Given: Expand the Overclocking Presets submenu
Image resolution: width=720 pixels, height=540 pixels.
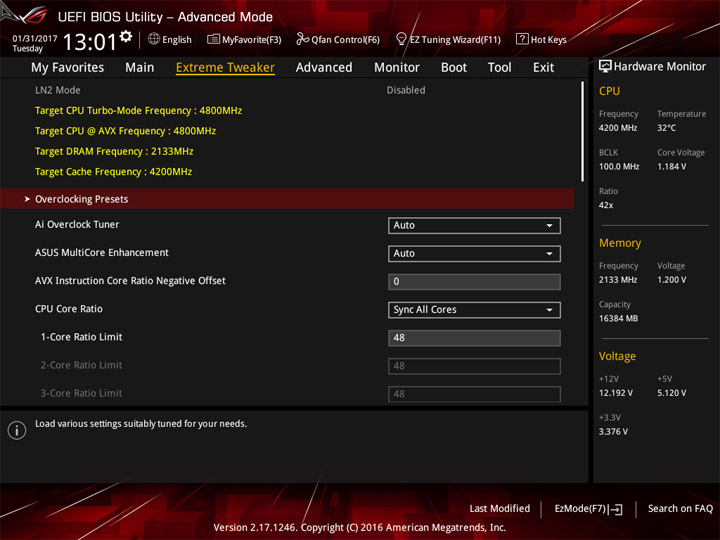Looking at the screenshot, I should click(x=287, y=199).
